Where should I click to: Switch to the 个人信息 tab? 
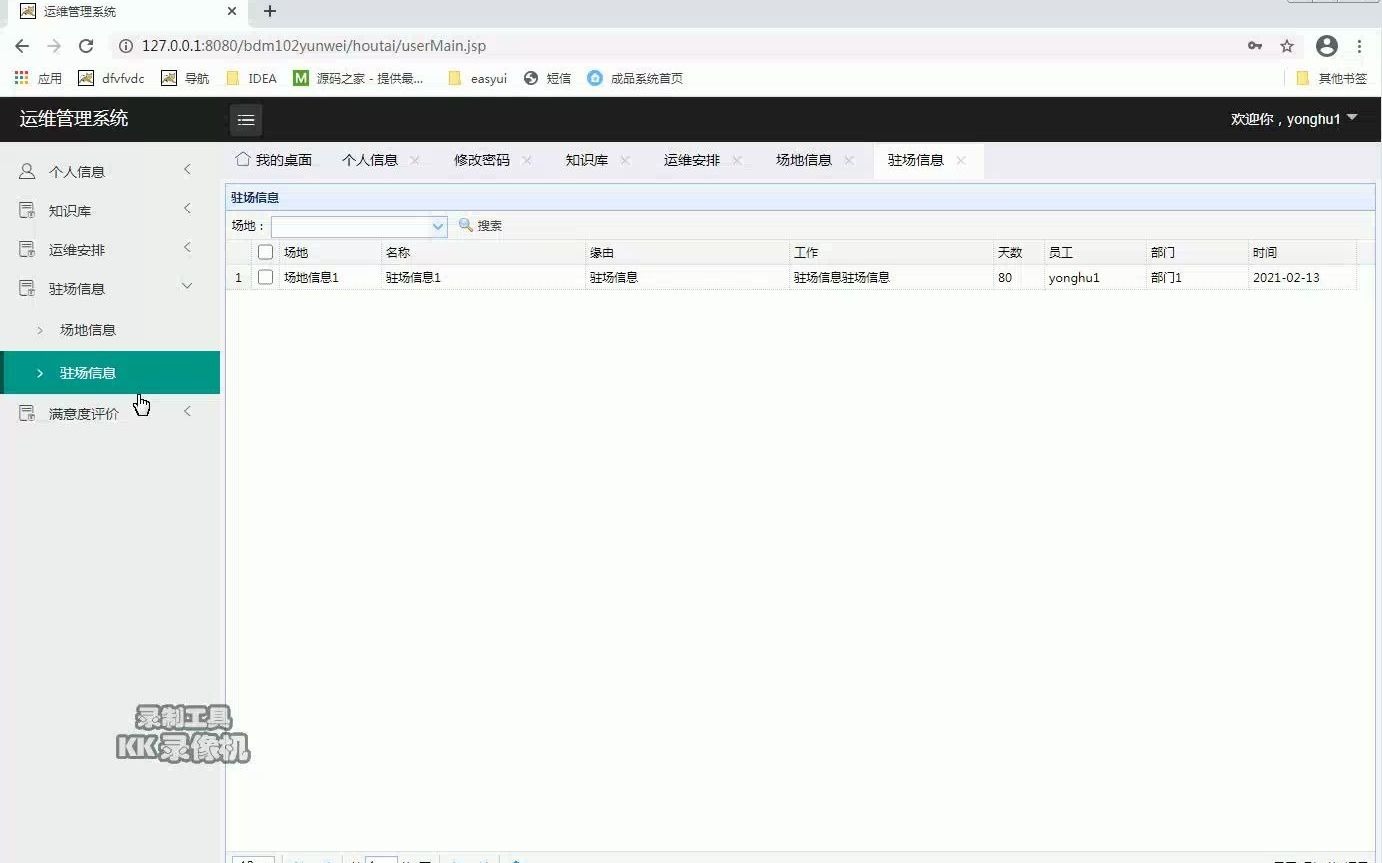pyautogui.click(x=370, y=160)
